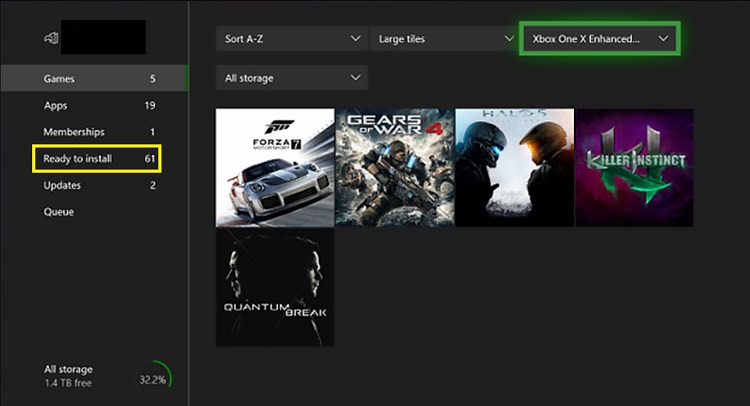This screenshot has width=750, height=406.
Task: Select the Killer Instinct tile
Action: (634, 167)
